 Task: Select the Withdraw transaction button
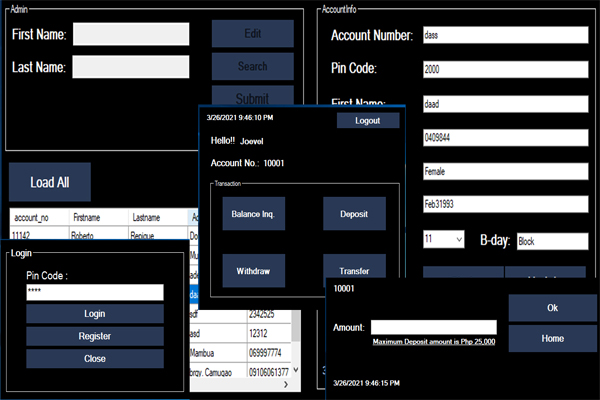click(x=252, y=271)
